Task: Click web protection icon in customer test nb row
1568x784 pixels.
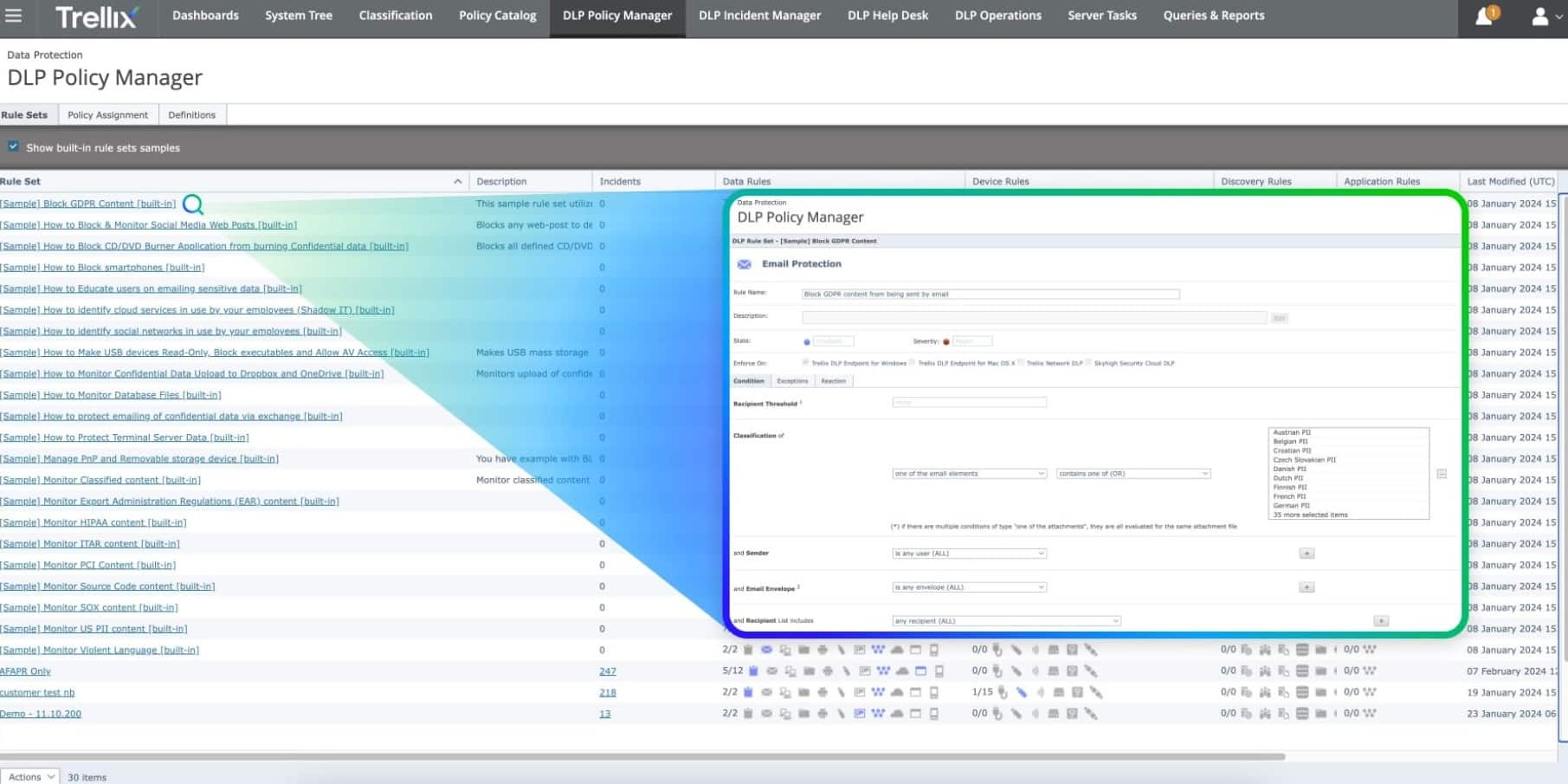Action: click(878, 692)
